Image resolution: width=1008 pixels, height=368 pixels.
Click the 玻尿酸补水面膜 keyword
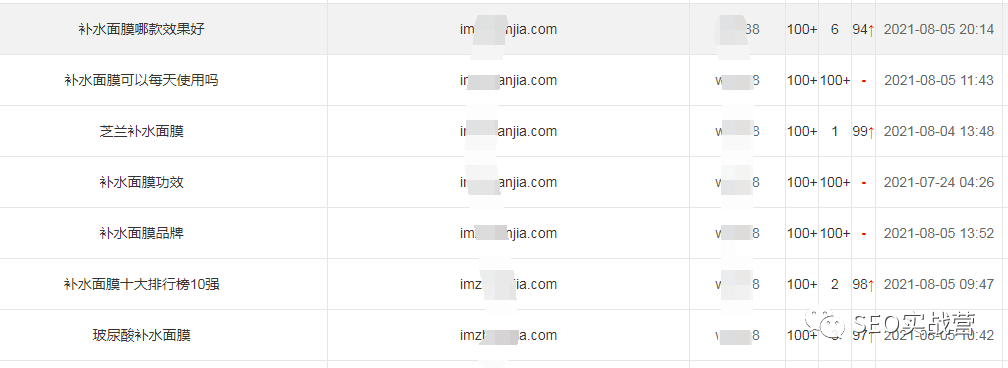coord(141,335)
